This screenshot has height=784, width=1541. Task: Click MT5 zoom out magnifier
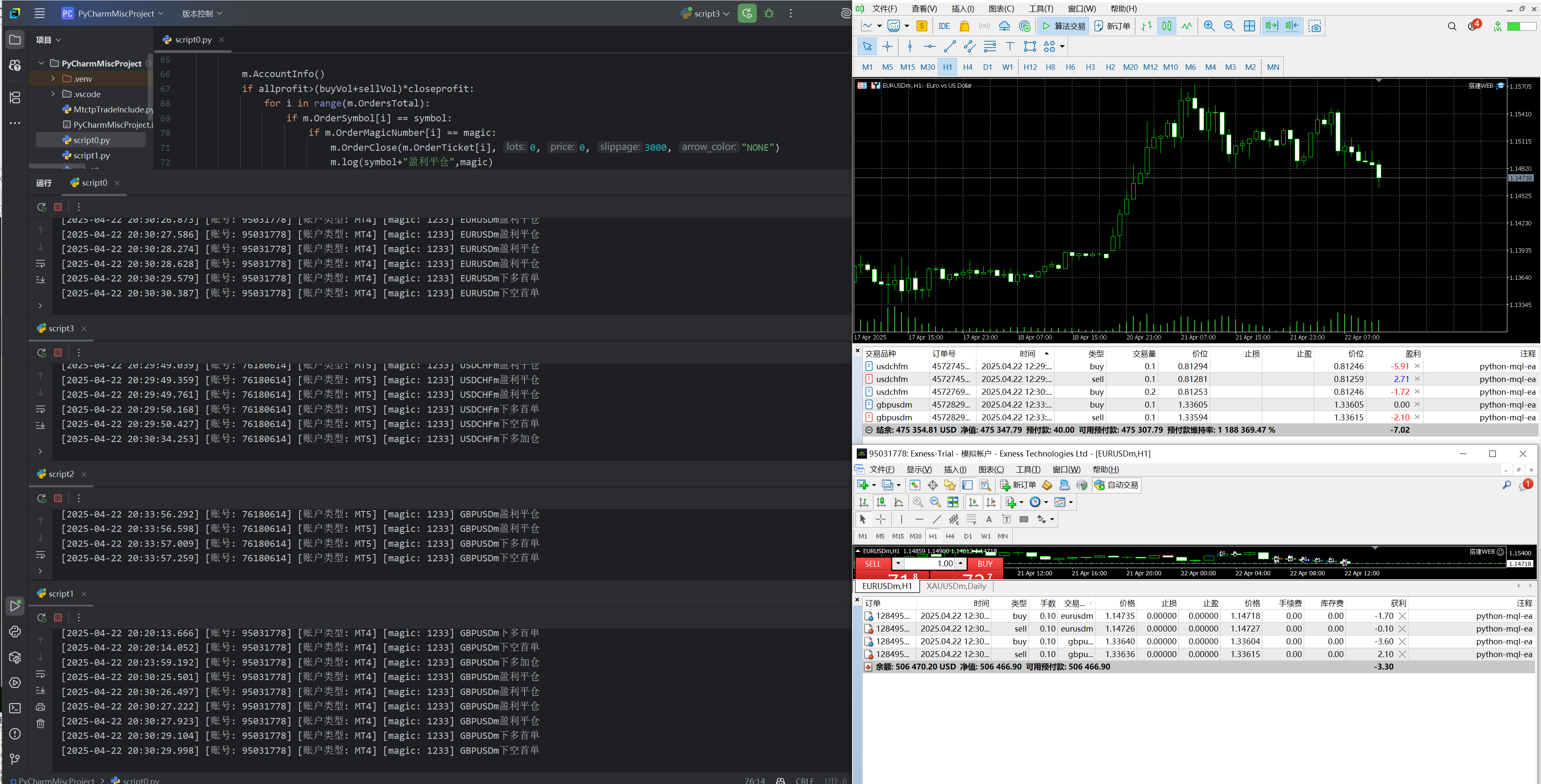pyautogui.click(x=1229, y=26)
